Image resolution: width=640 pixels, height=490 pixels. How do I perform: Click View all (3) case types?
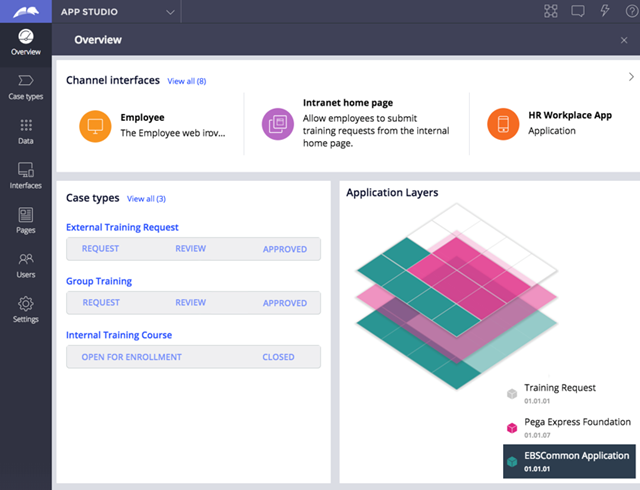click(146, 199)
